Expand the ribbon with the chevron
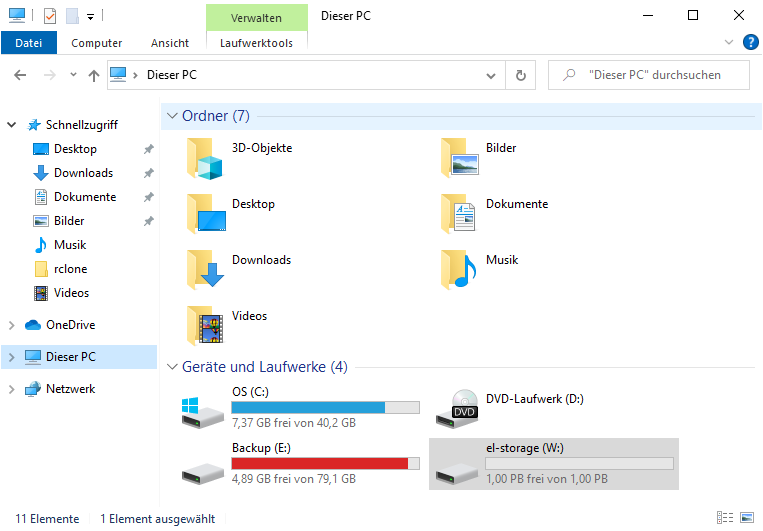This screenshot has width=763, height=531. coord(729,42)
